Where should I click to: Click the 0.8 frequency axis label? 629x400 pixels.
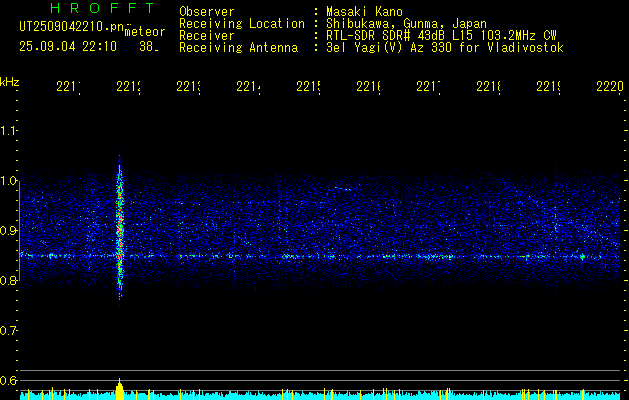9,280
